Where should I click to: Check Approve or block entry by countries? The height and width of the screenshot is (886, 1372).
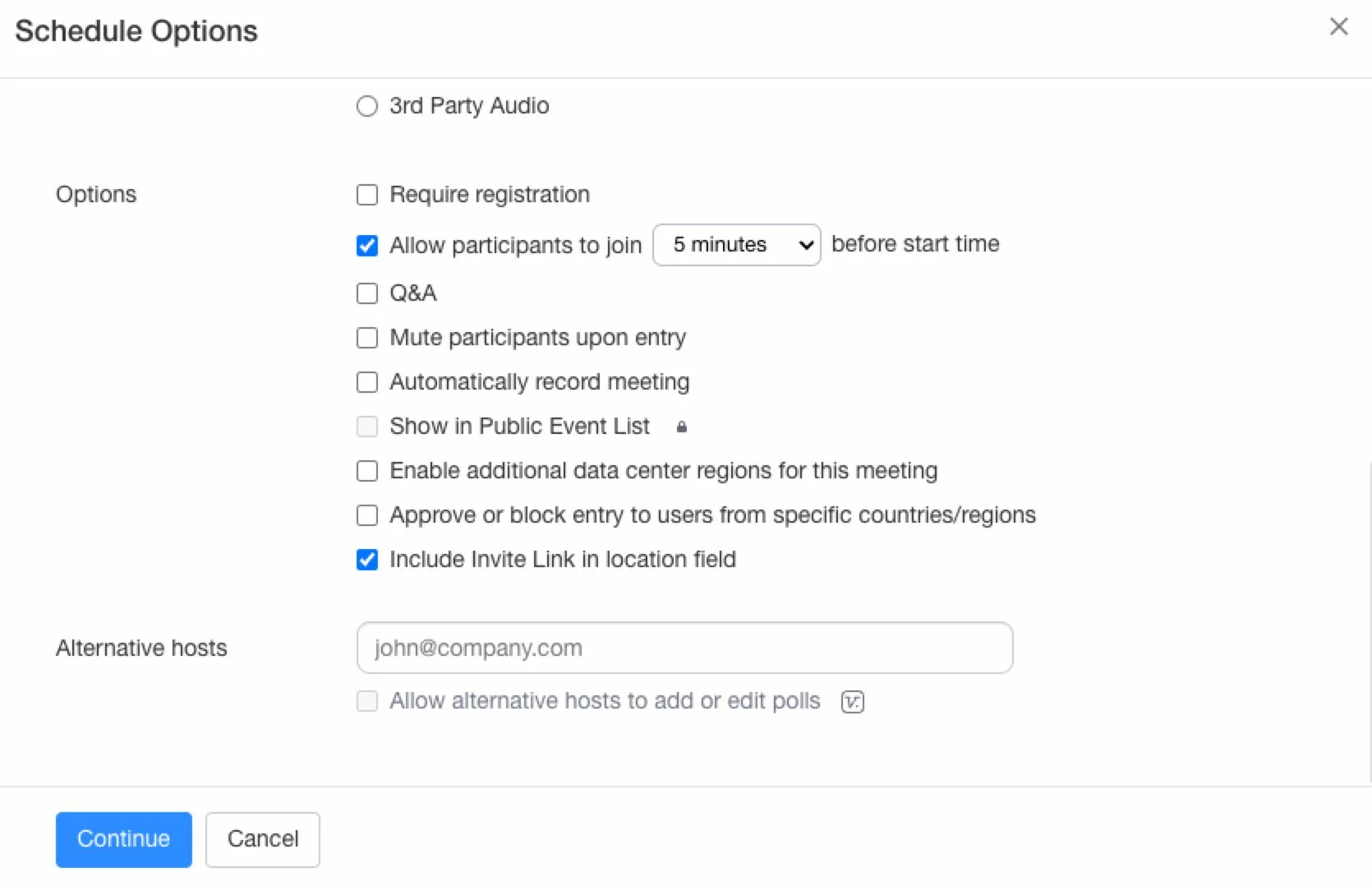tap(367, 515)
